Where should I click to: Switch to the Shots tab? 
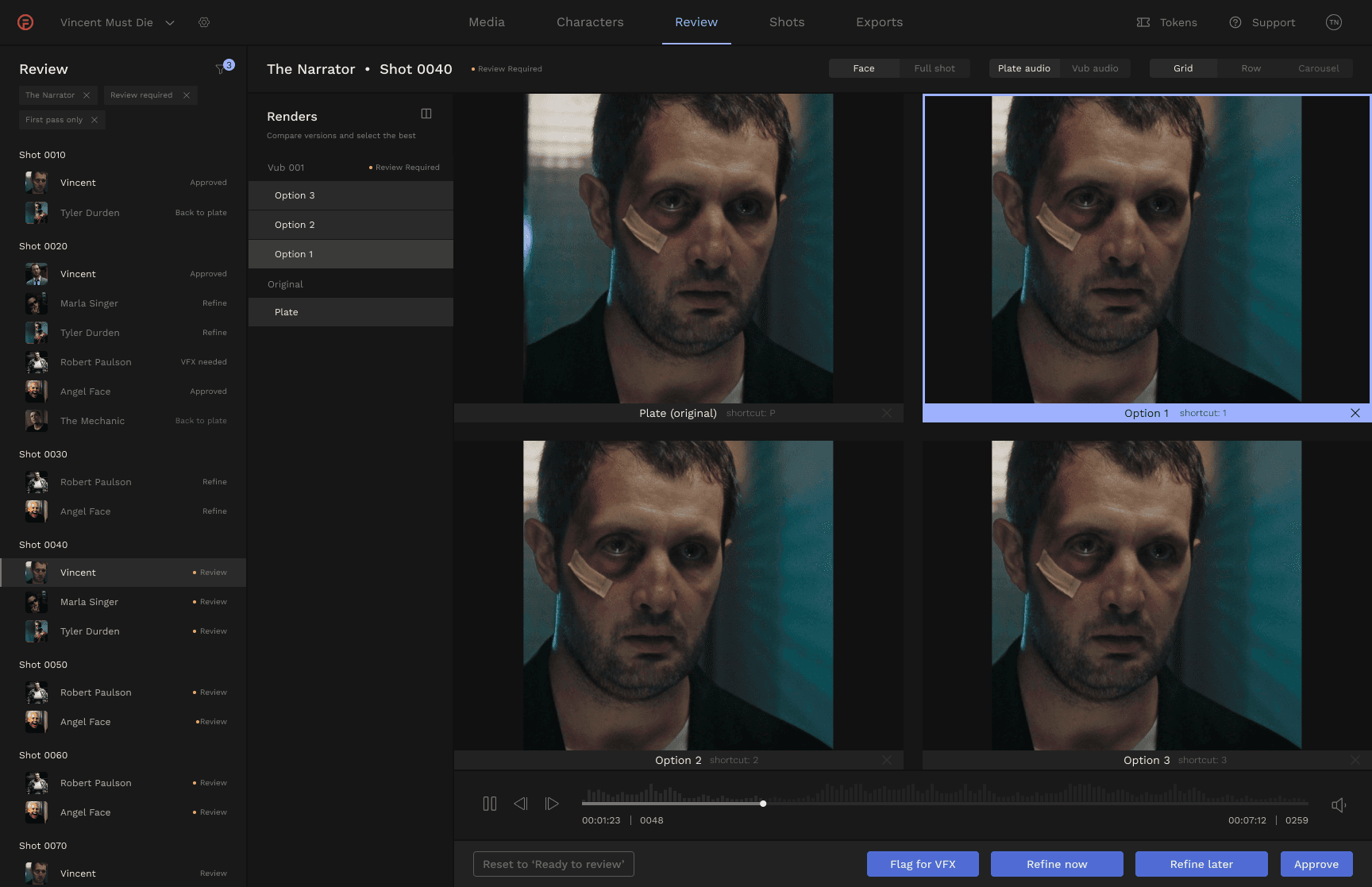(787, 22)
